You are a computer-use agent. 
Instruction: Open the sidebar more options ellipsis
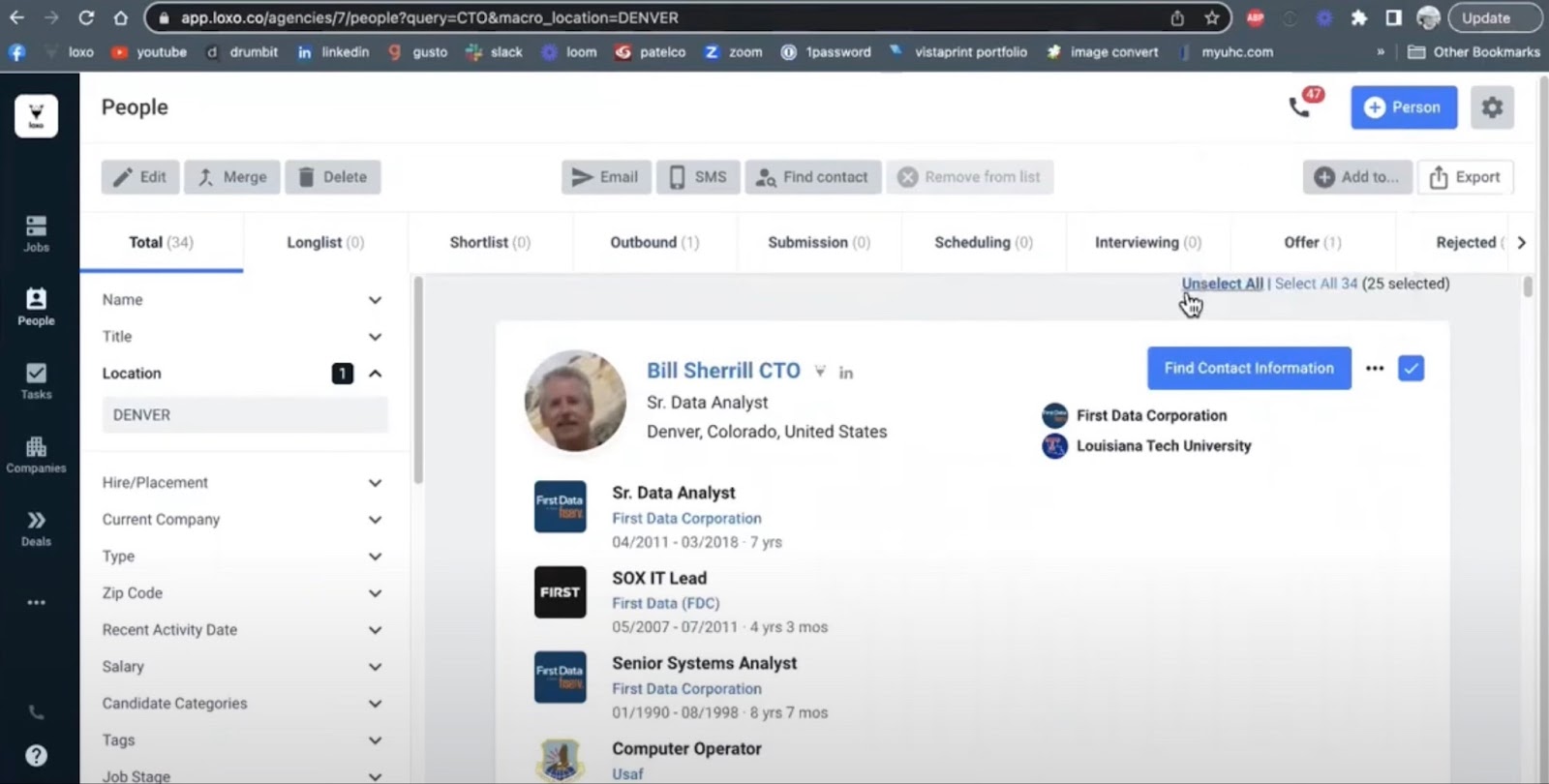pos(36,602)
